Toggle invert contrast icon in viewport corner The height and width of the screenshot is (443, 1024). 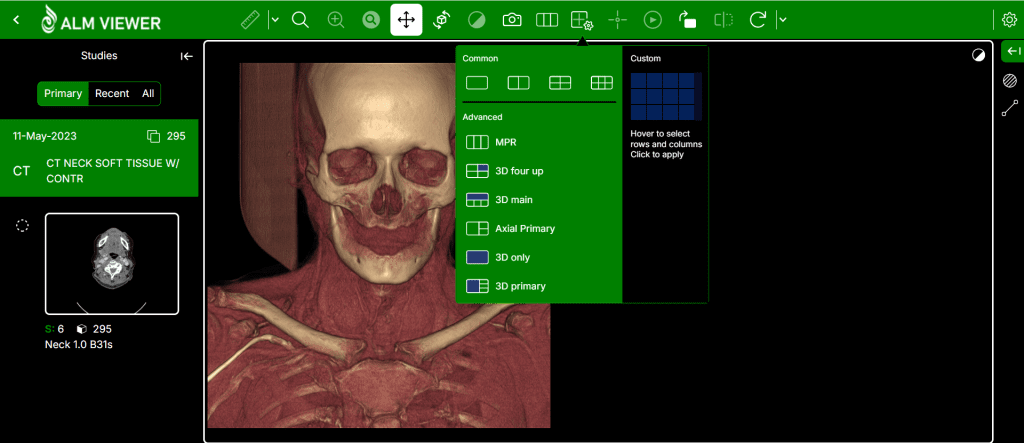978,55
